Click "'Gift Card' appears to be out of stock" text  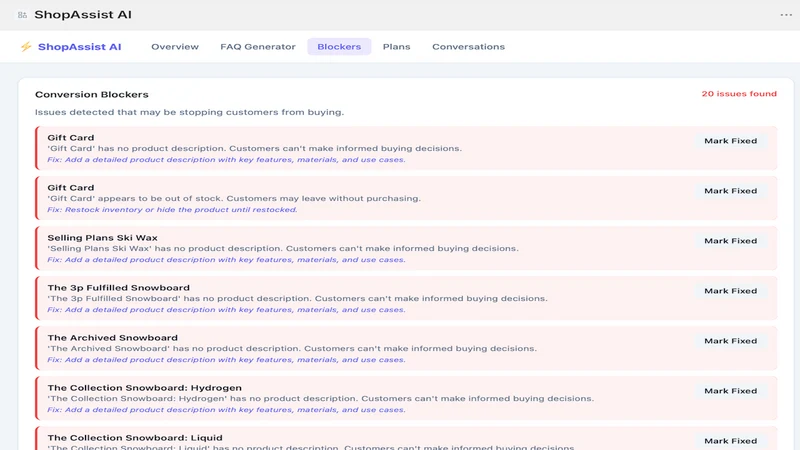234,198
